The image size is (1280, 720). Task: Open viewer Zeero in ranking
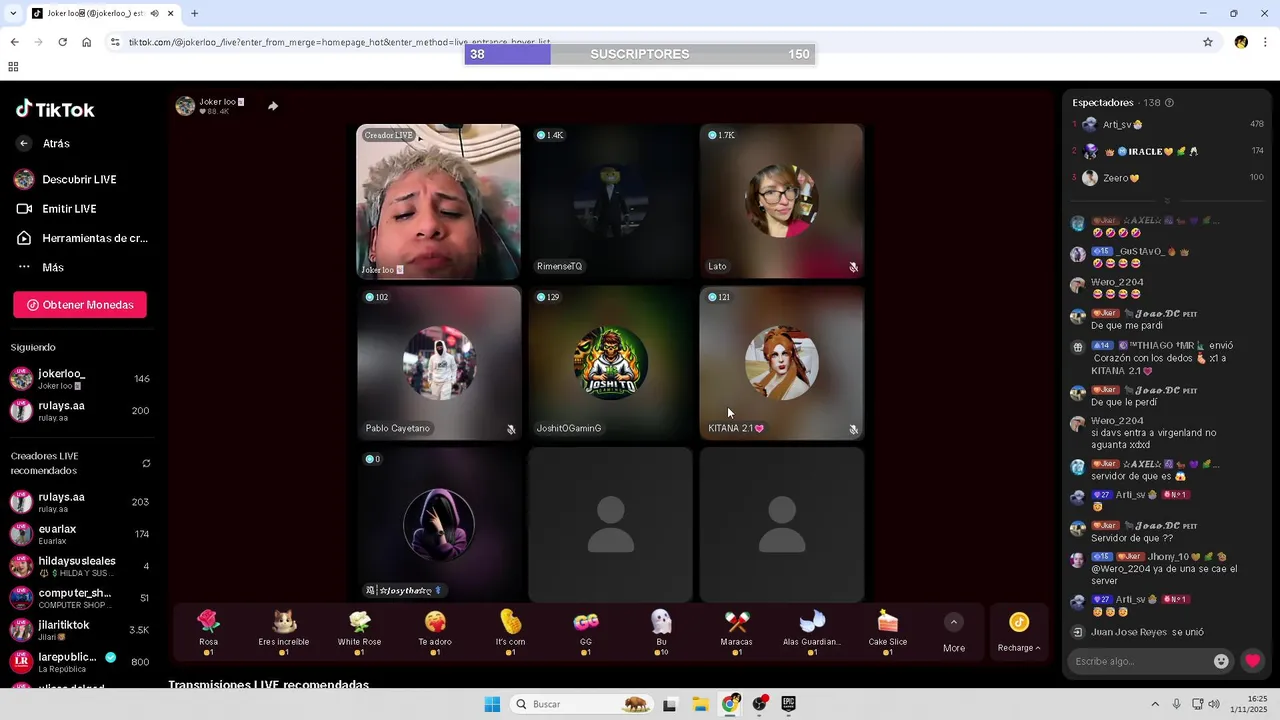(x=1168, y=178)
